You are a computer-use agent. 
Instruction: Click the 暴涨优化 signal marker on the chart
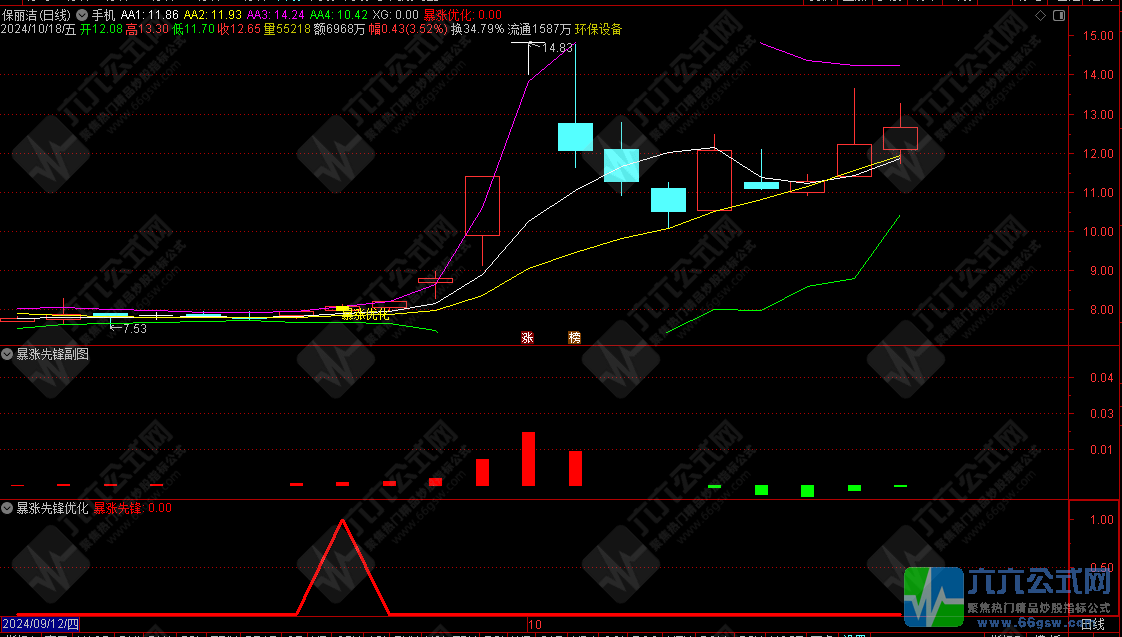(365, 314)
